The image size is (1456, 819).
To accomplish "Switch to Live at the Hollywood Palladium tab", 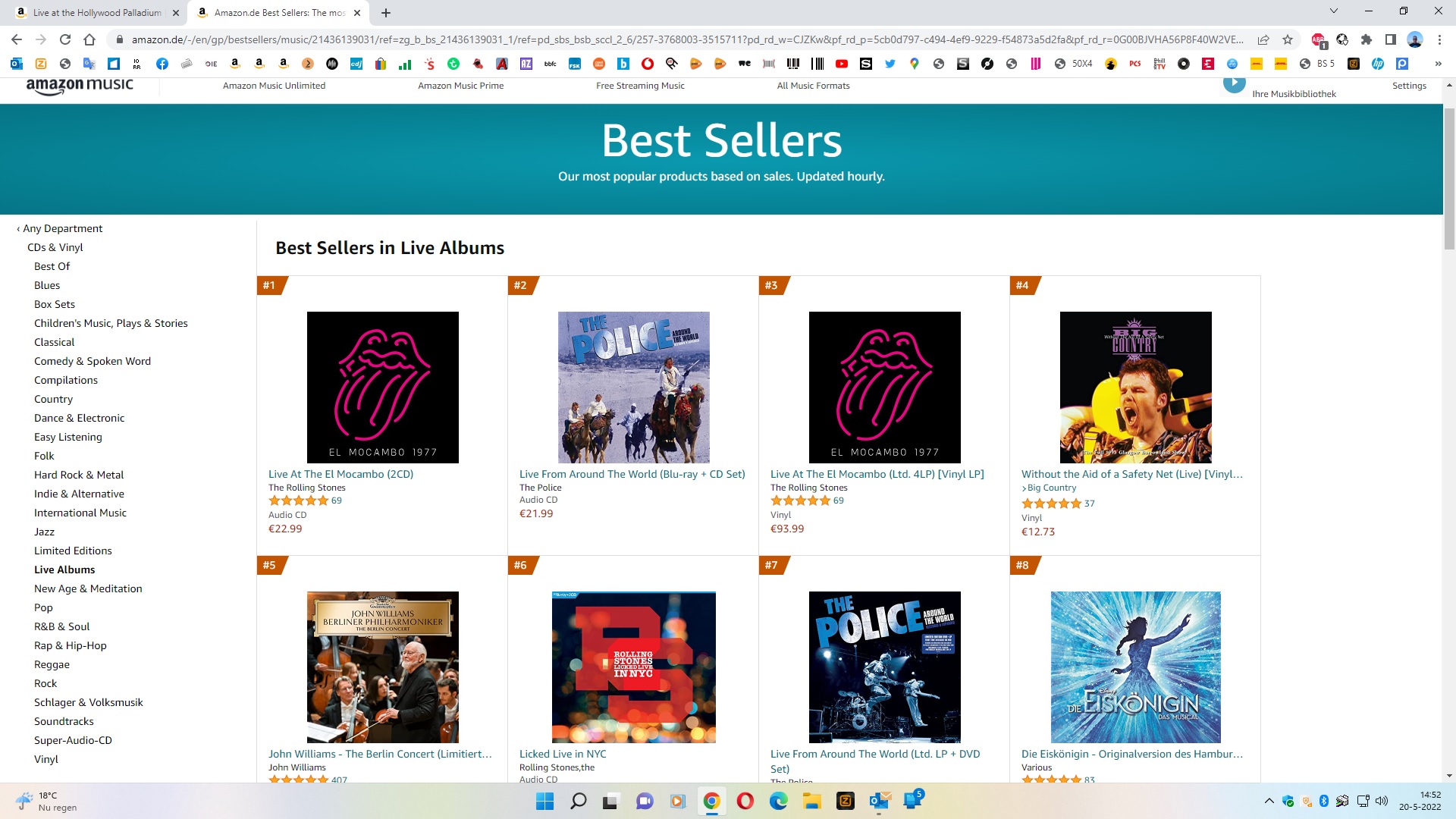I will click(x=97, y=13).
